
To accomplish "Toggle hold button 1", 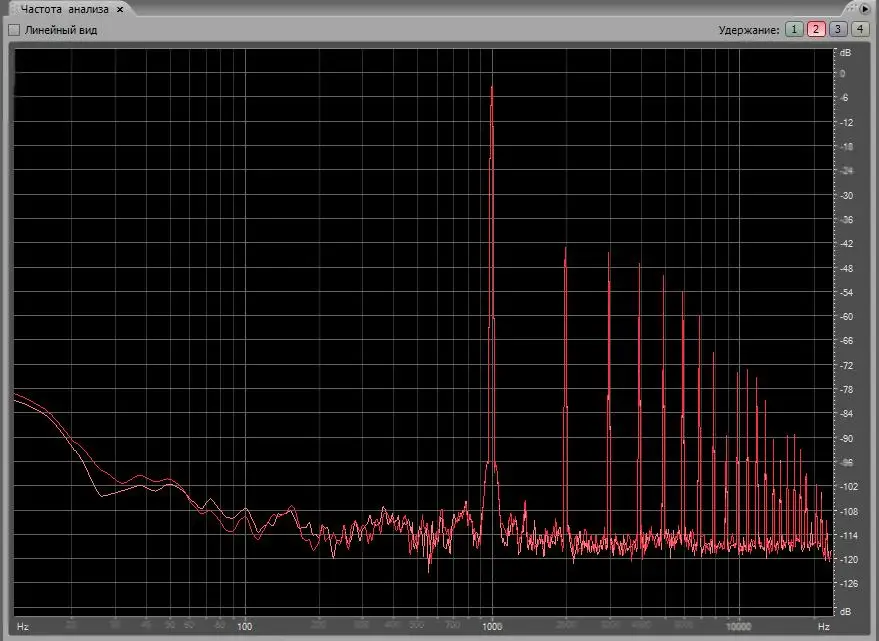I will pos(794,29).
